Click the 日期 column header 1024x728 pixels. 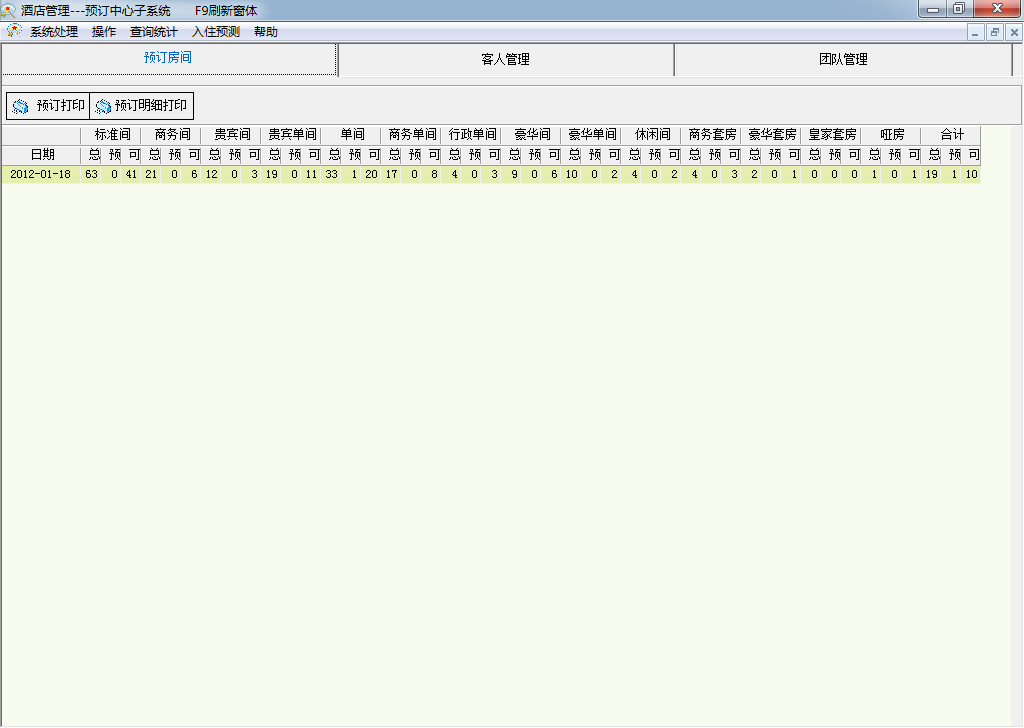[x=42, y=155]
